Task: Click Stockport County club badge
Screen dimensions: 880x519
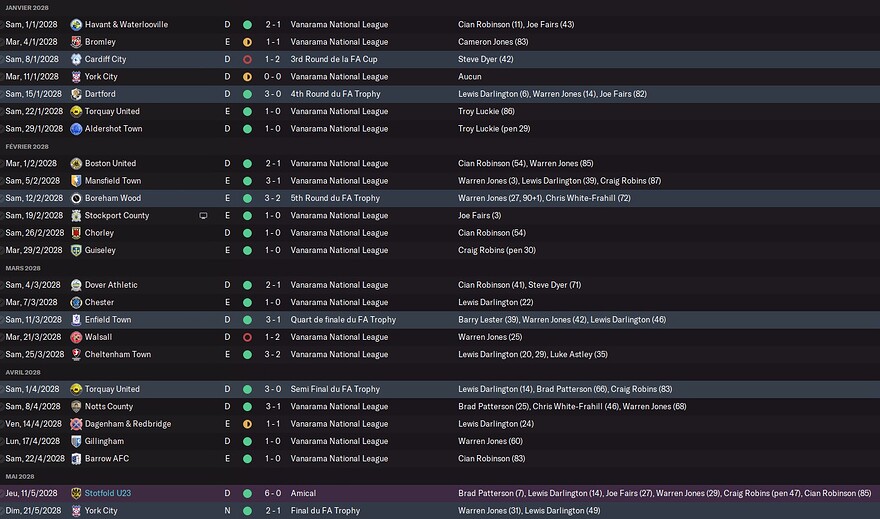Action: click(76, 216)
